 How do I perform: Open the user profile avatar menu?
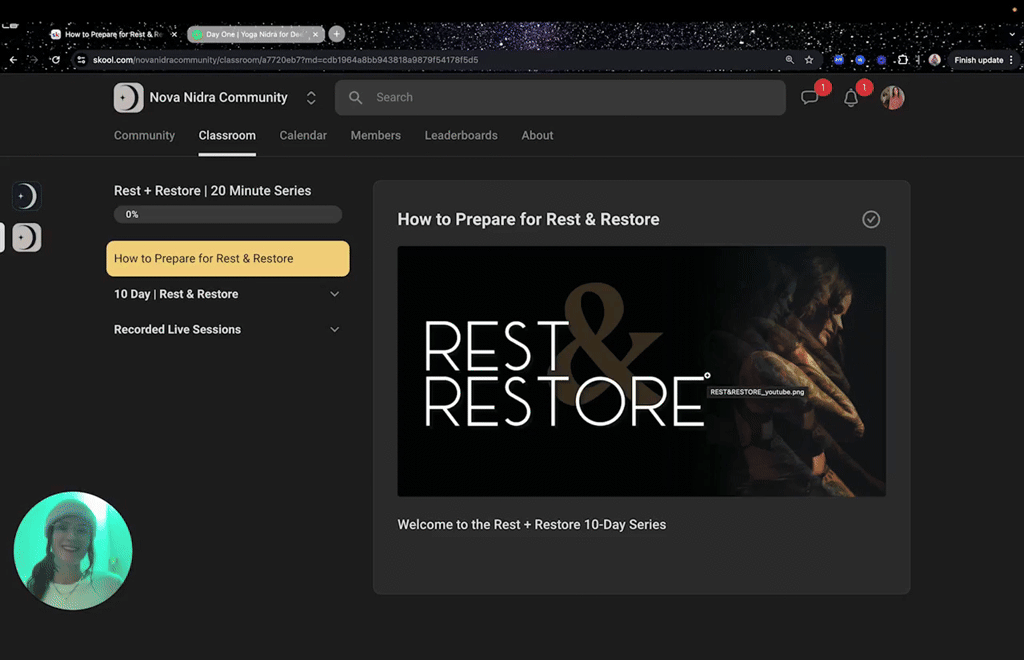(x=892, y=97)
